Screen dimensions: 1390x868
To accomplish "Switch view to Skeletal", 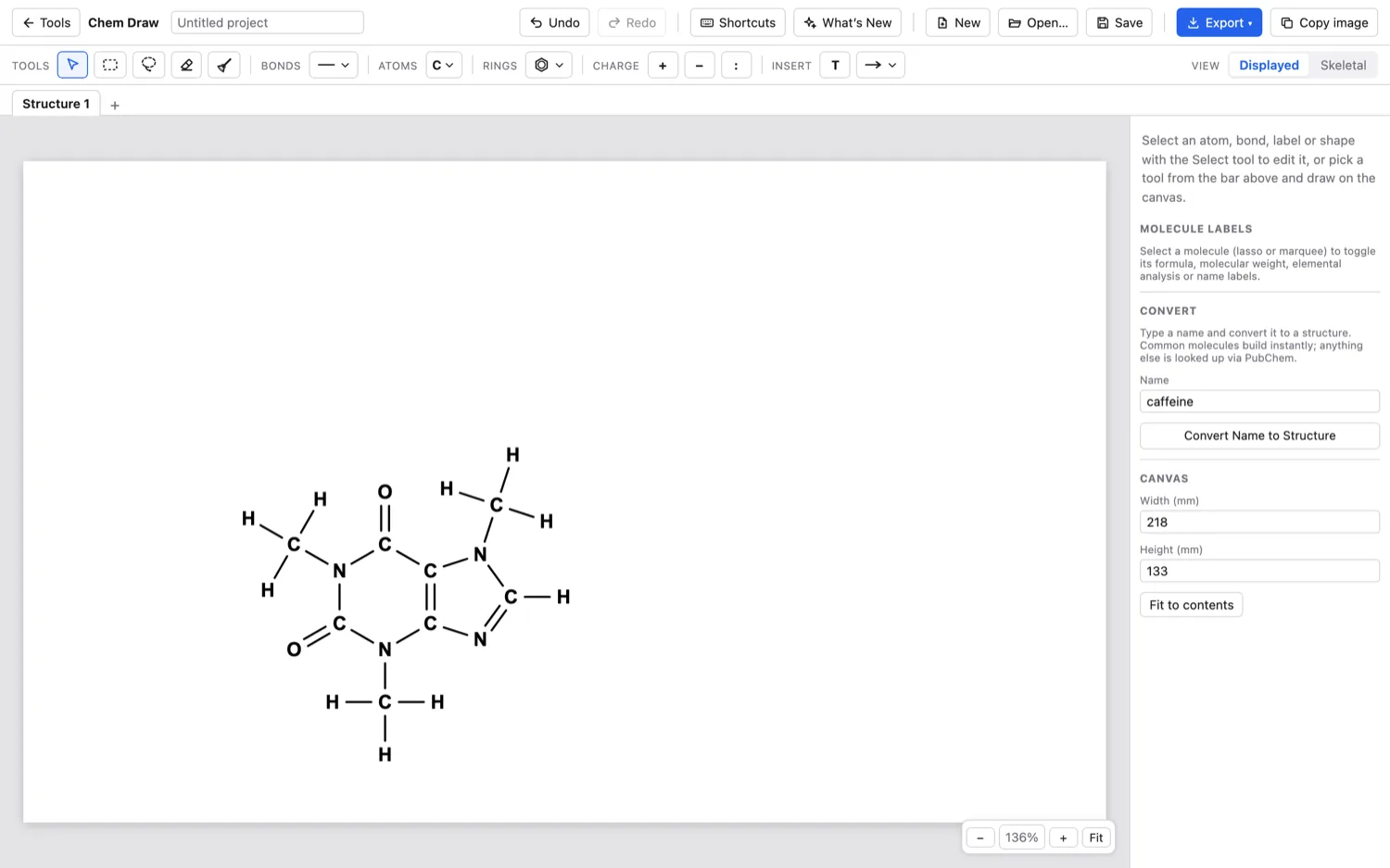I will tap(1343, 65).
